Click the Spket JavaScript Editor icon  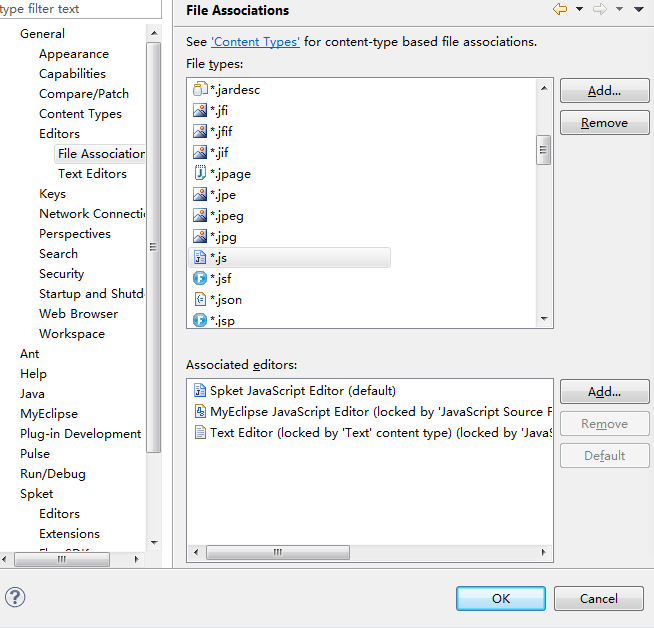200,390
